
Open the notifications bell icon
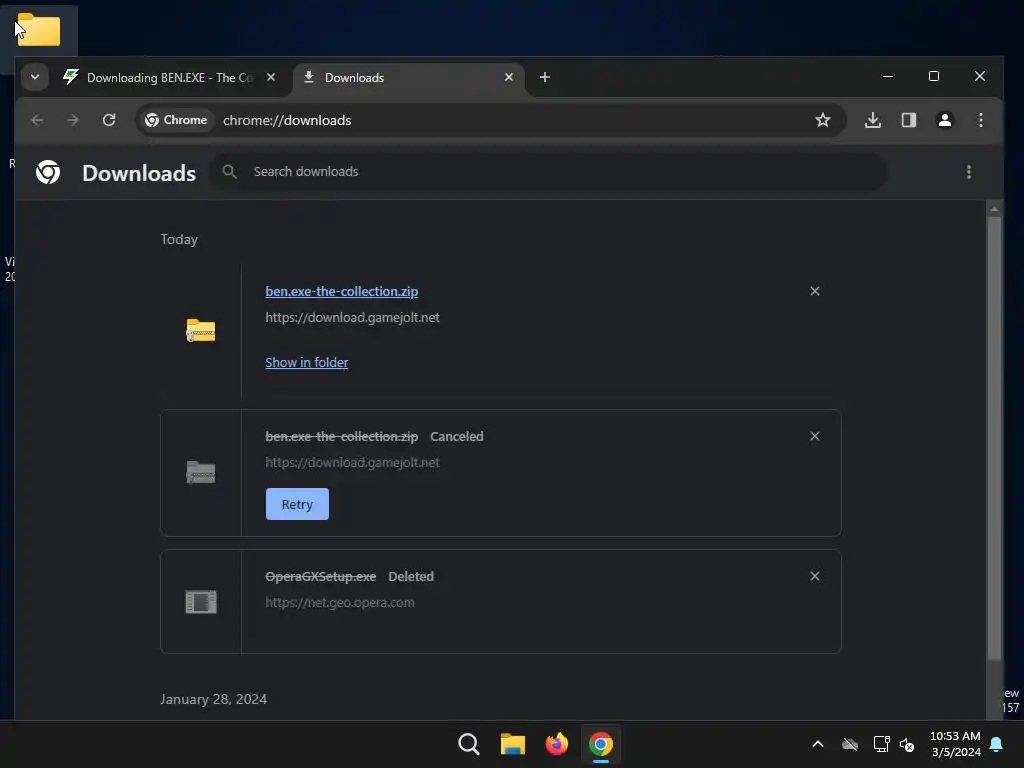(997, 744)
